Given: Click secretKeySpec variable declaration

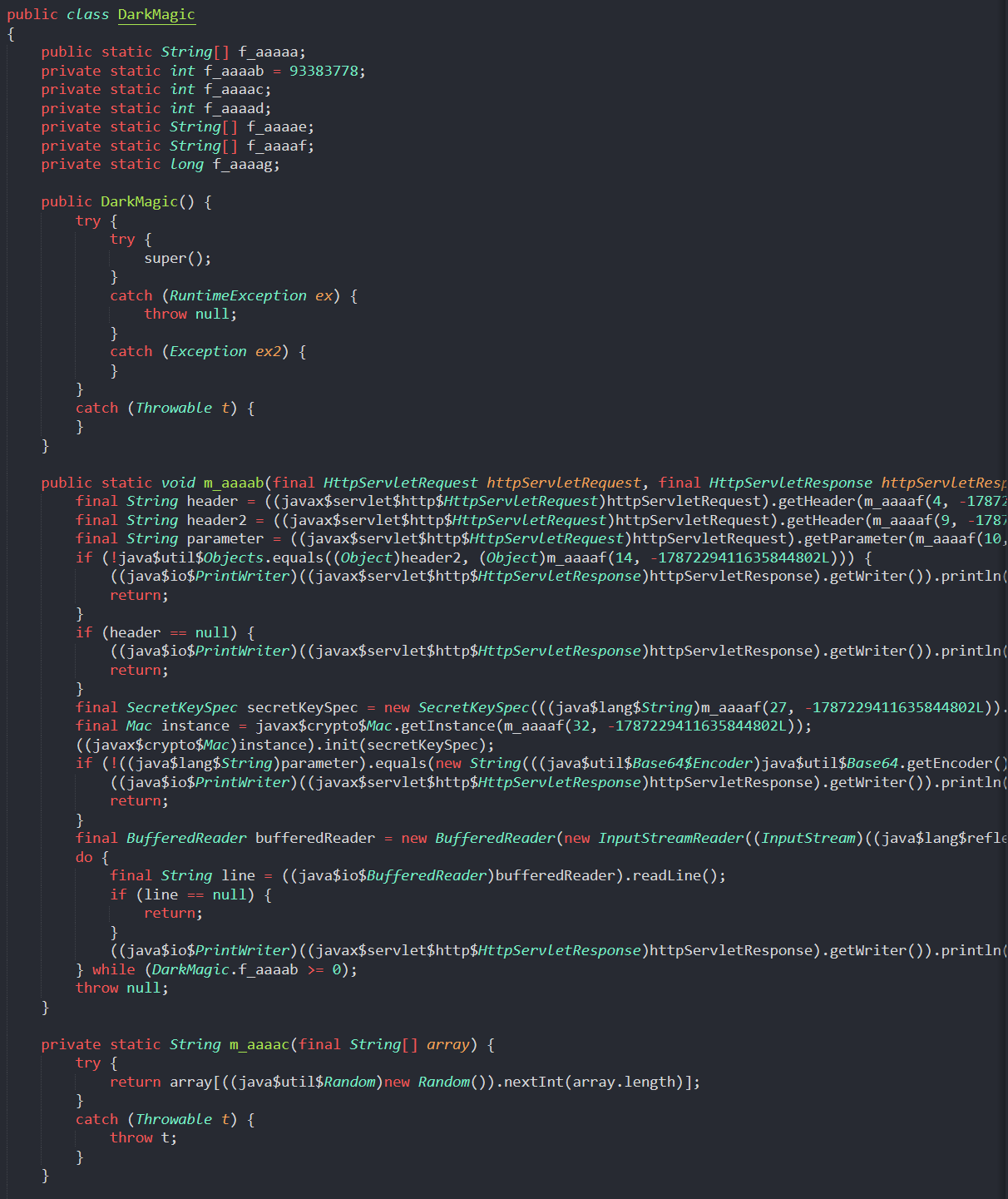Looking at the screenshot, I should (303, 707).
